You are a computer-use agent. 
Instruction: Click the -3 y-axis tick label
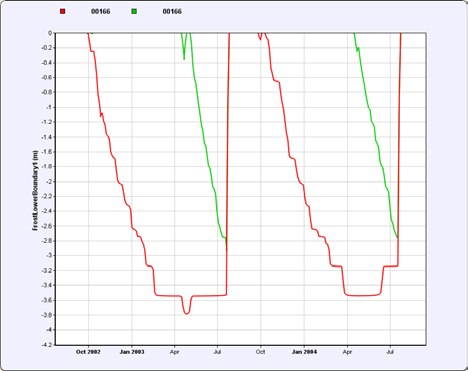coord(49,255)
